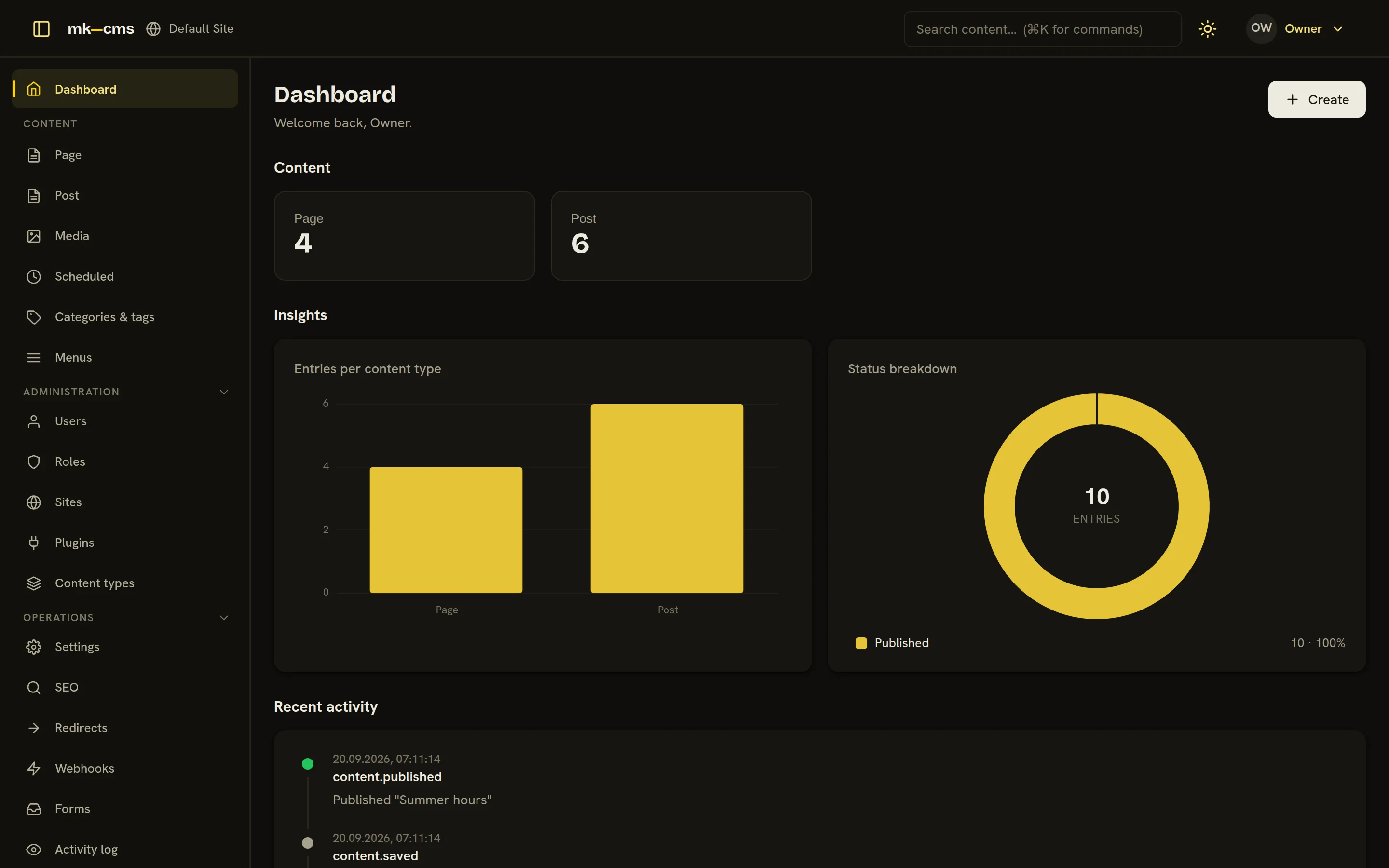Viewport: 1389px width, 868px height.
Task: Click the Page bar in chart
Action: (446, 530)
